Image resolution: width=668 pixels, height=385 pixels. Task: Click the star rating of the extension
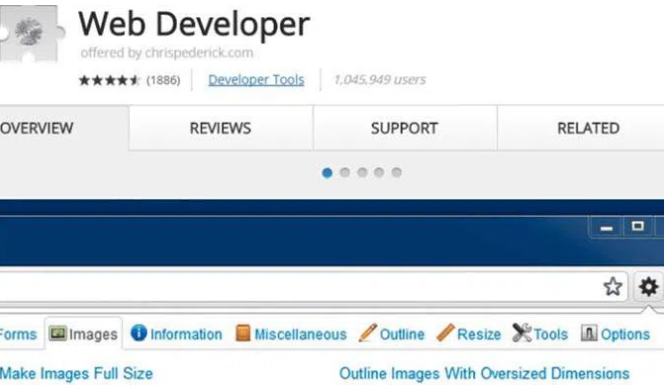(x=109, y=80)
